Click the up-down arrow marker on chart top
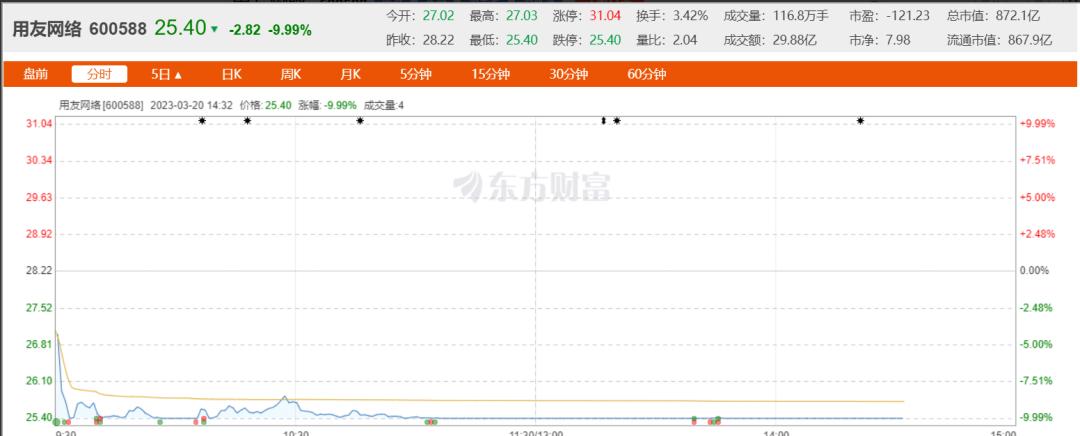 pyautogui.click(x=603, y=121)
